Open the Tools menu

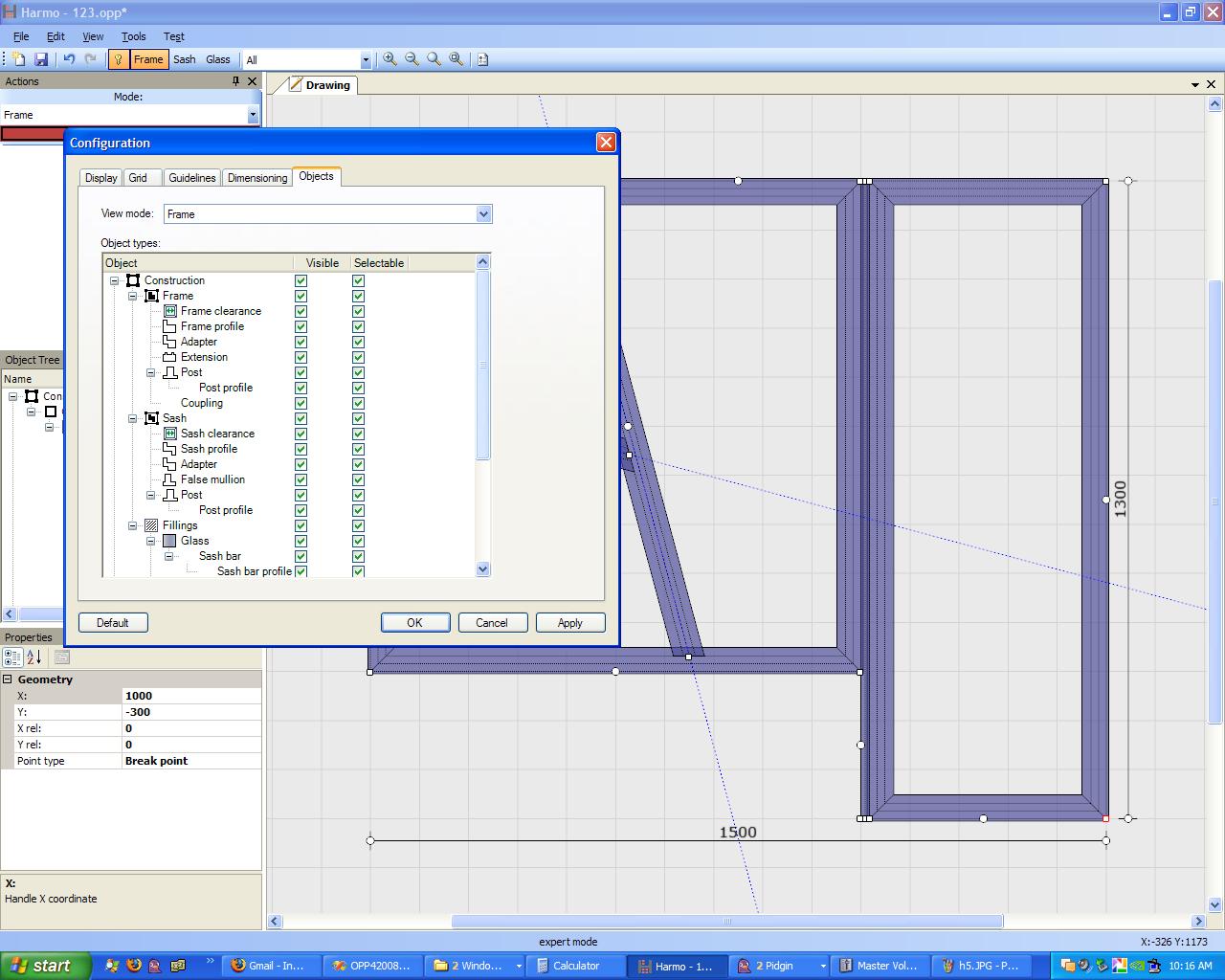click(133, 36)
